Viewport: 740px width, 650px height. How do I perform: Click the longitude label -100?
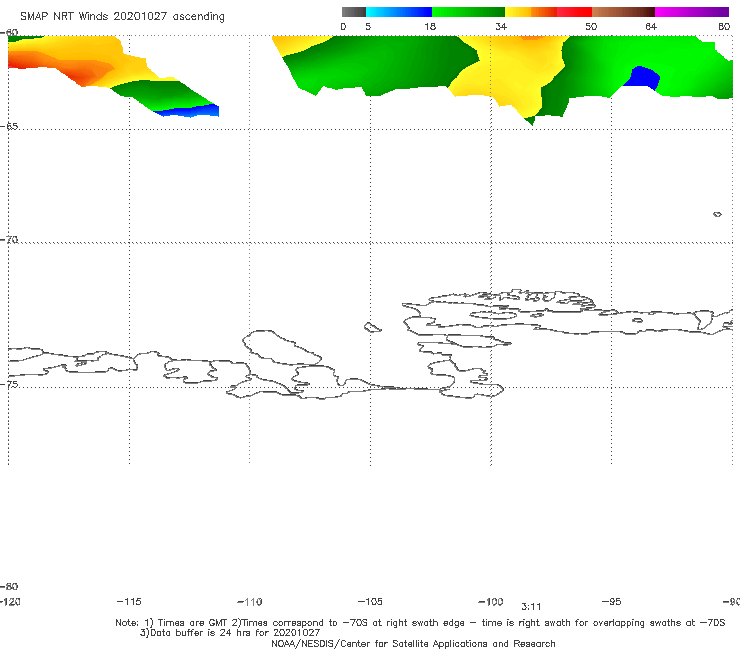click(491, 601)
